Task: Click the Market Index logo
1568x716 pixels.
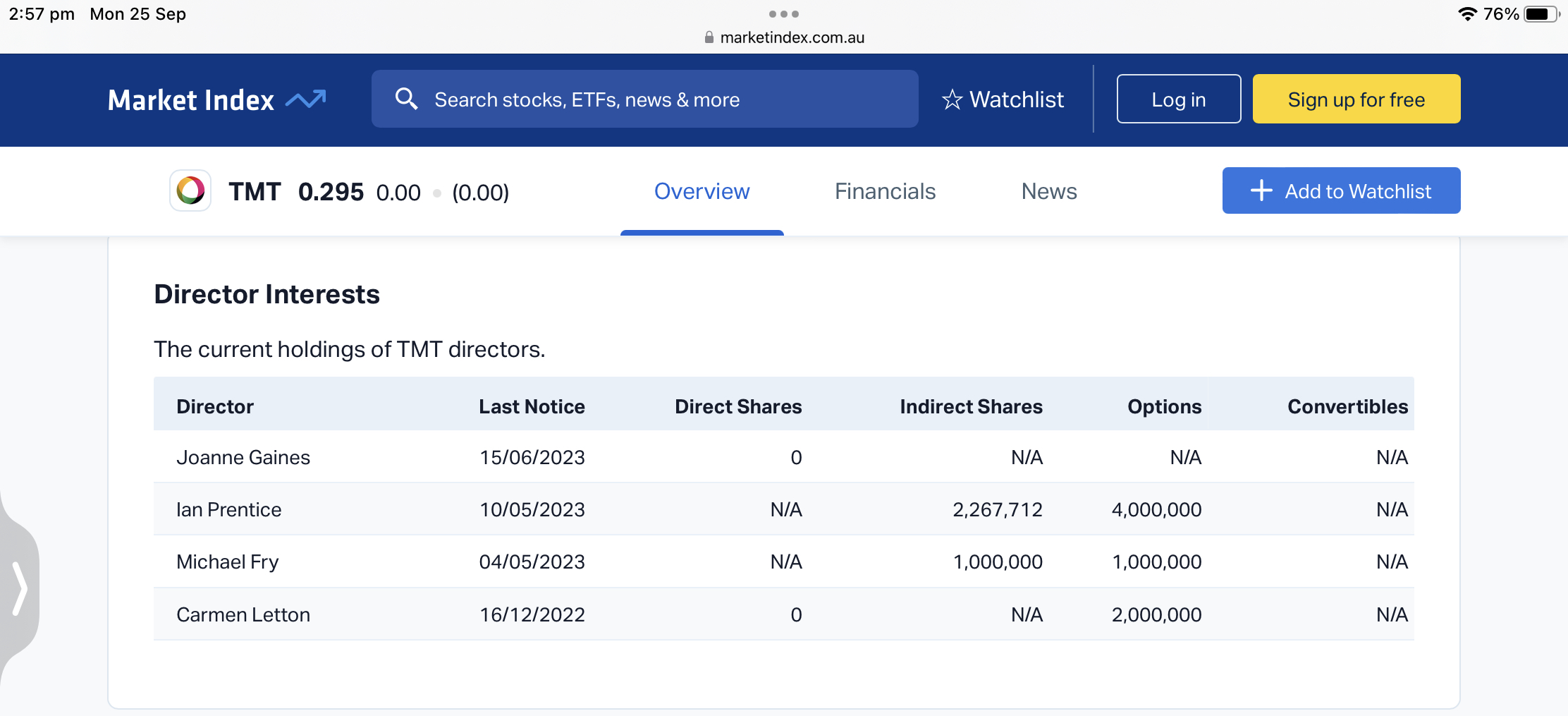Action: click(217, 99)
